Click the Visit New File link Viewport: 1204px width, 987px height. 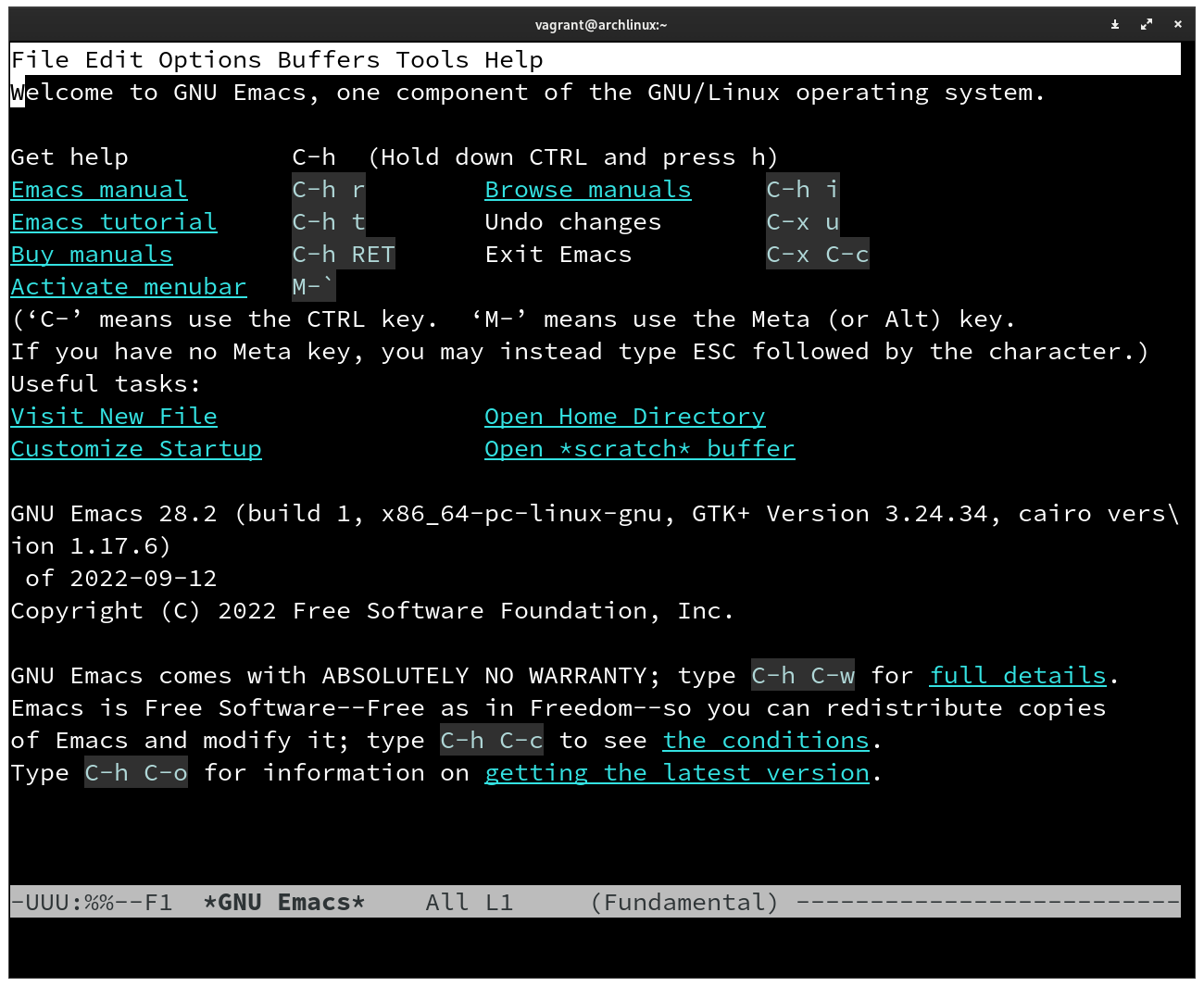pyautogui.click(x=114, y=417)
